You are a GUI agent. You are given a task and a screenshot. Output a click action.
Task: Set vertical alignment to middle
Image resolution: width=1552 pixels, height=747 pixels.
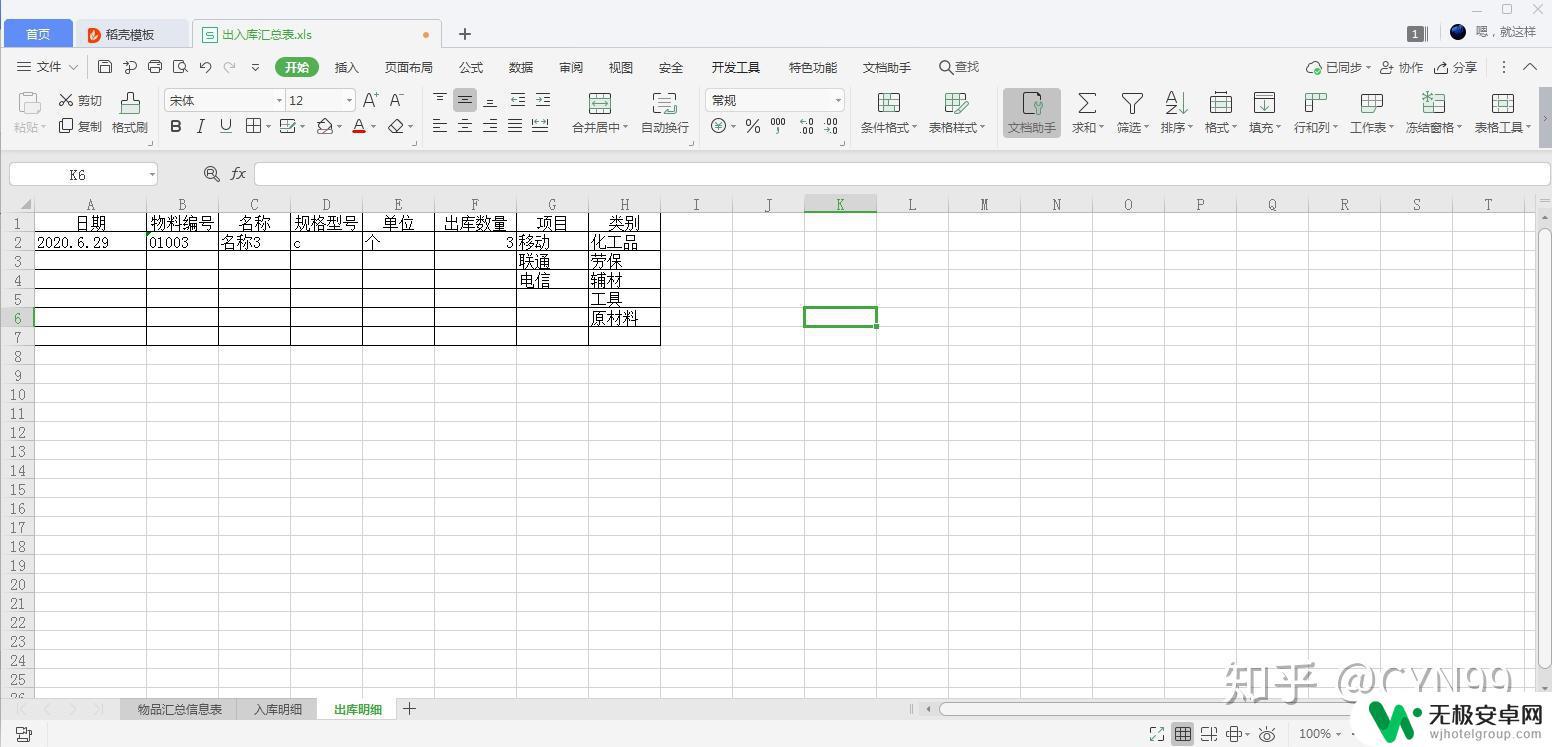pos(465,100)
